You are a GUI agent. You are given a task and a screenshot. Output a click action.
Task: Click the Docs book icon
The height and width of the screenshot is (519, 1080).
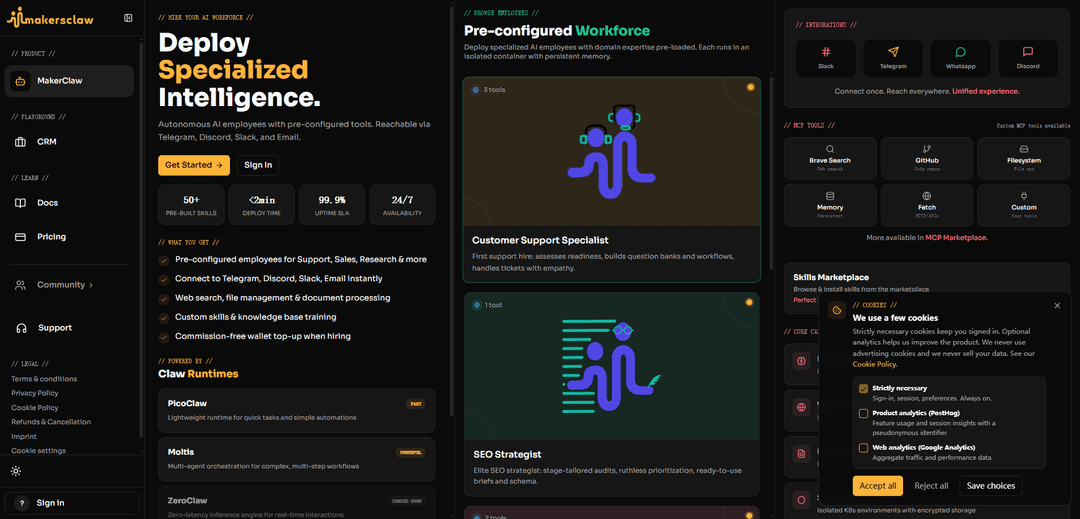click(x=21, y=203)
